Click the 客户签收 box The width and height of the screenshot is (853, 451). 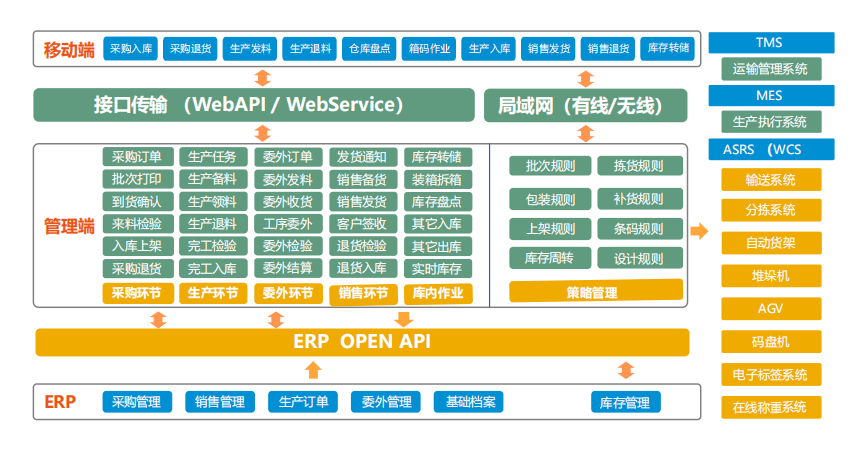(x=361, y=223)
